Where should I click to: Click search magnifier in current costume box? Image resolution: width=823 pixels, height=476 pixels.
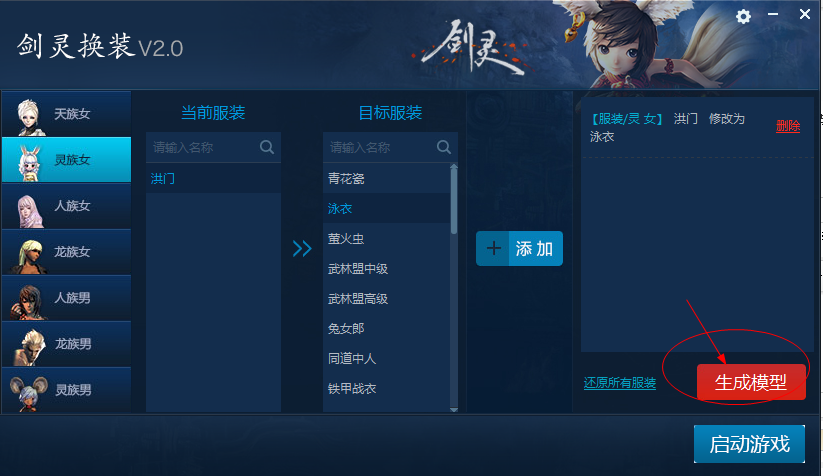point(267,147)
